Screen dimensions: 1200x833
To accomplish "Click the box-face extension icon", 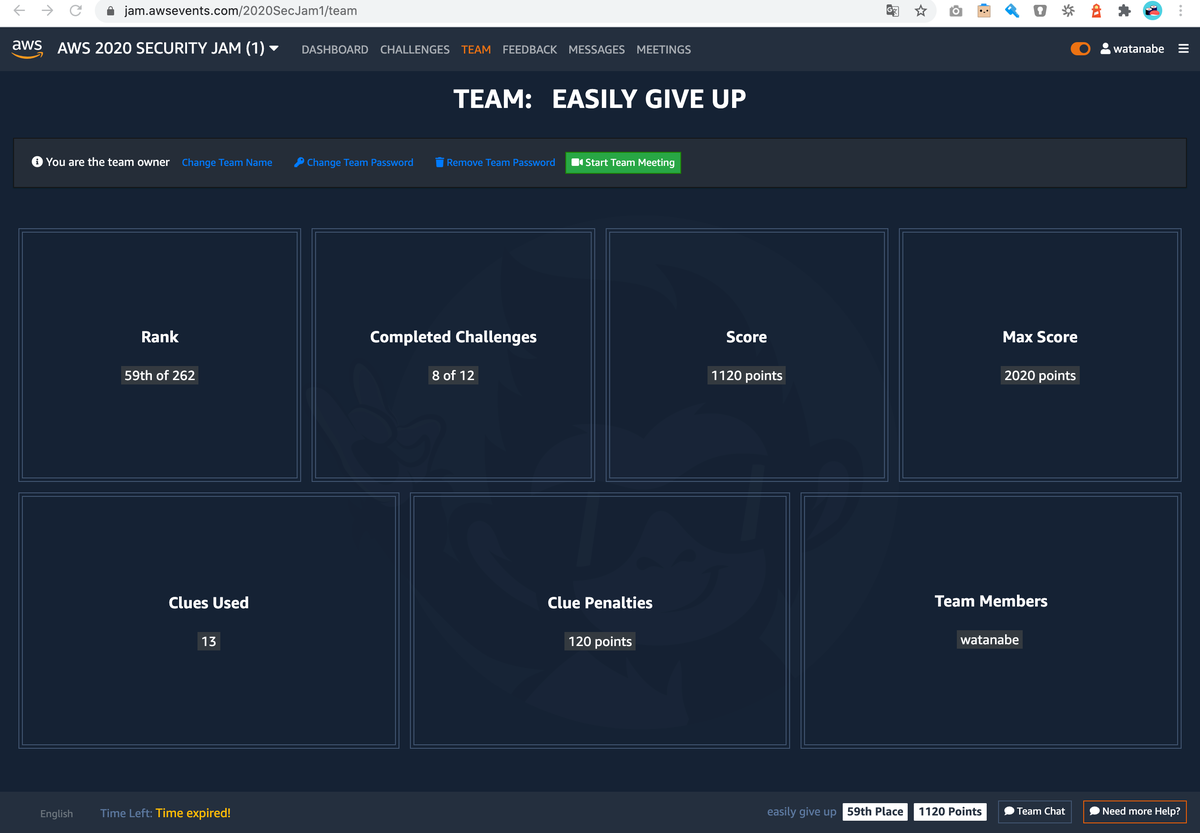I will click(x=984, y=11).
